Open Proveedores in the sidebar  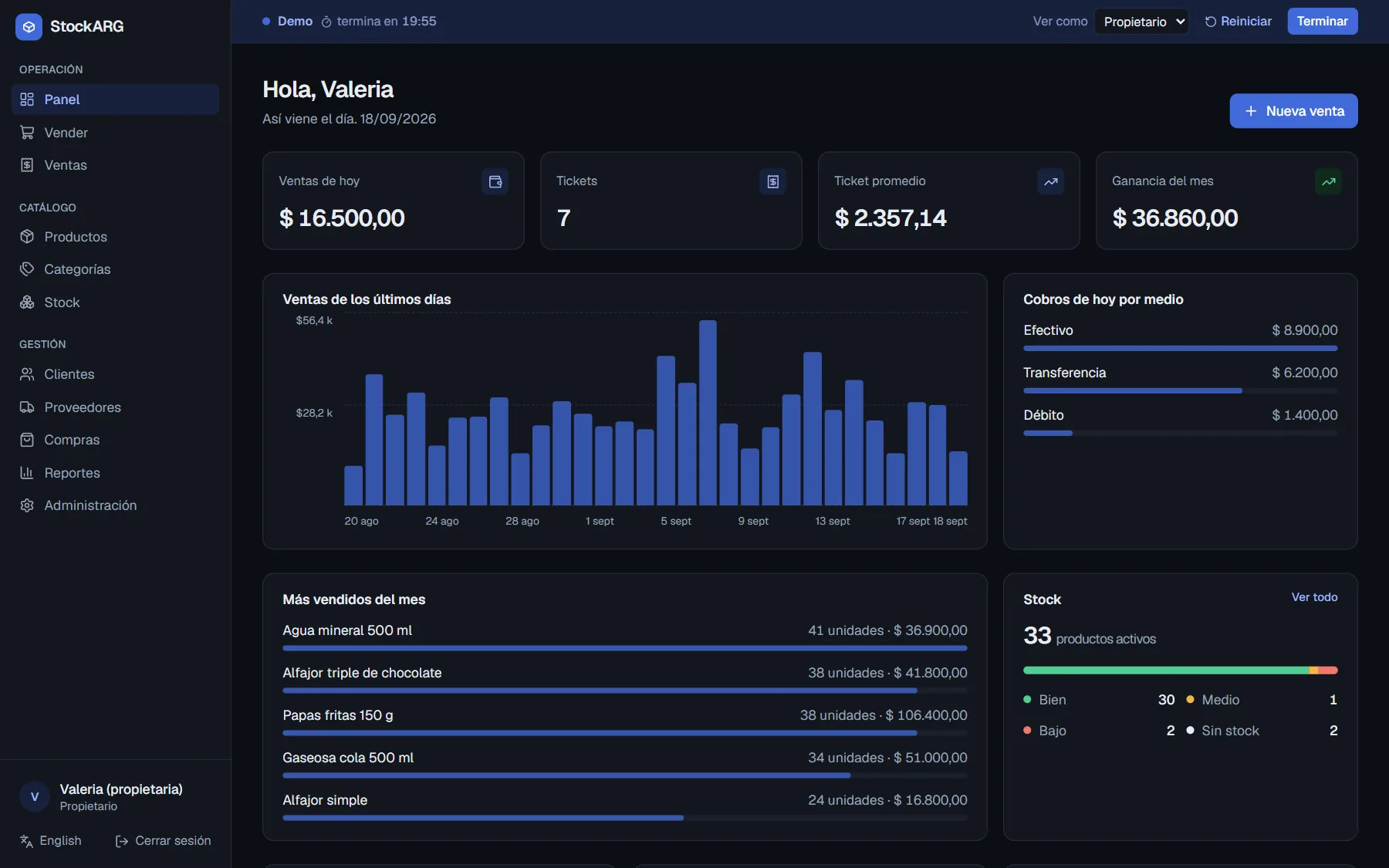[115, 407]
